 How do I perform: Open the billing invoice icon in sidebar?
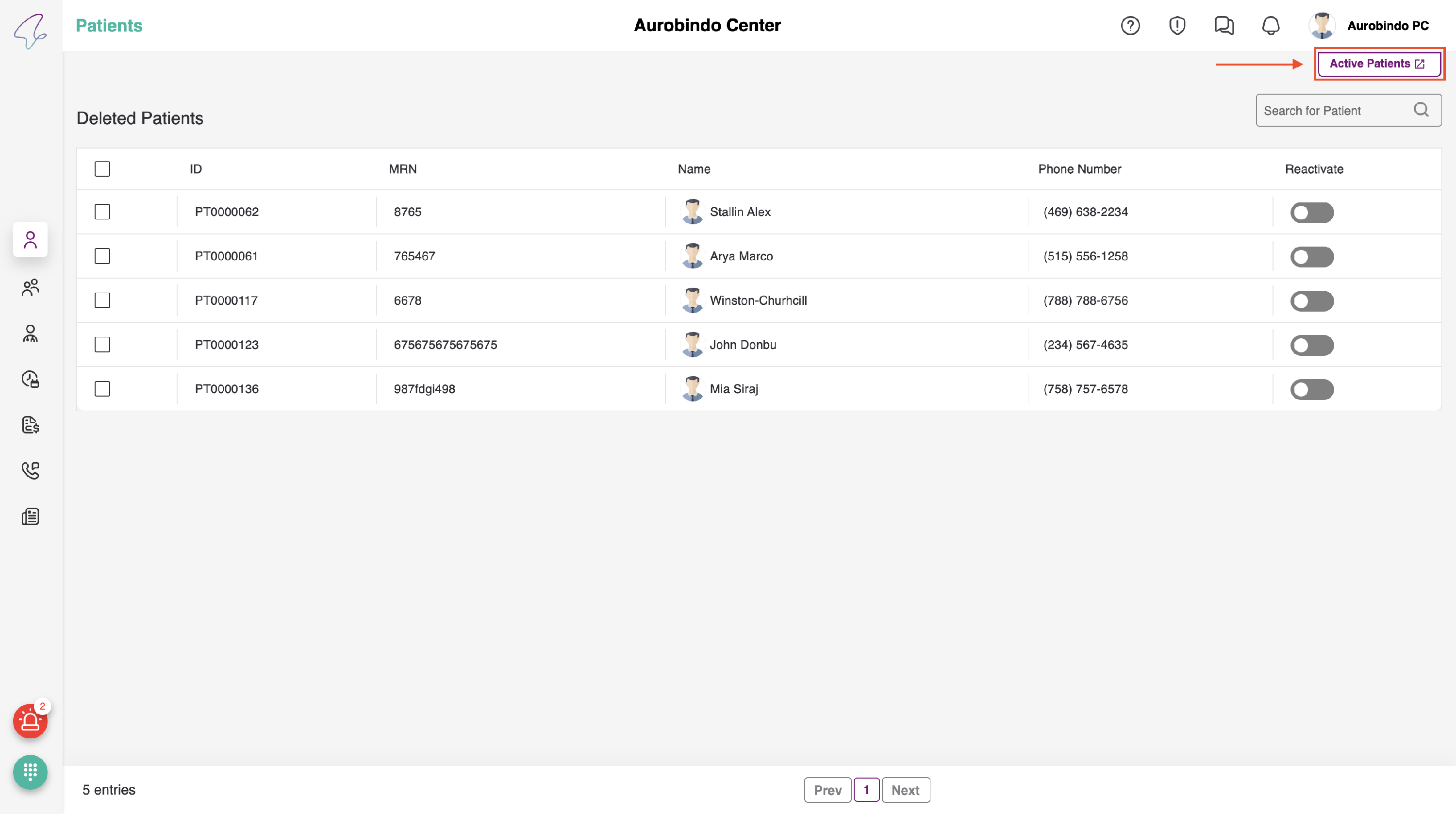coord(30,425)
